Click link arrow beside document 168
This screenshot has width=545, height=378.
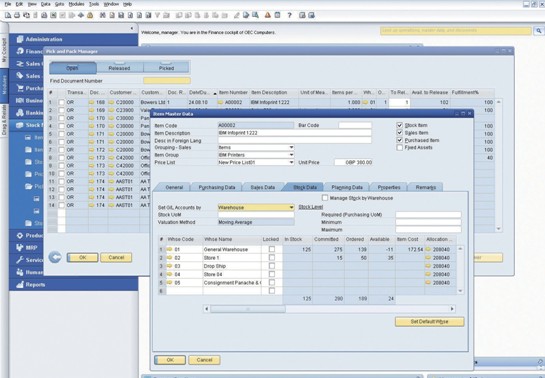click(91, 102)
